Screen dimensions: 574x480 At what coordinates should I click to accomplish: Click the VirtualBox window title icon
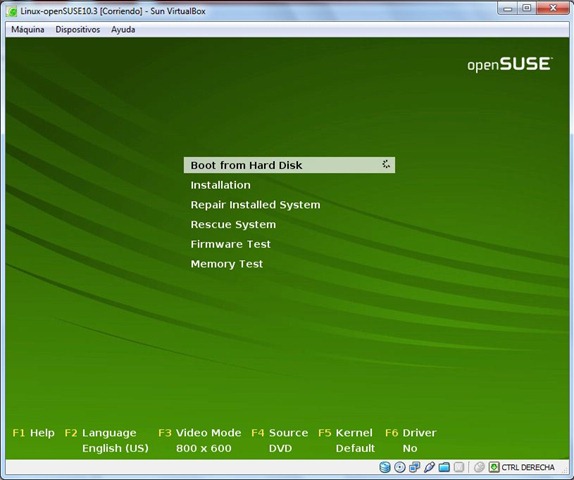pyautogui.click(x=12, y=11)
